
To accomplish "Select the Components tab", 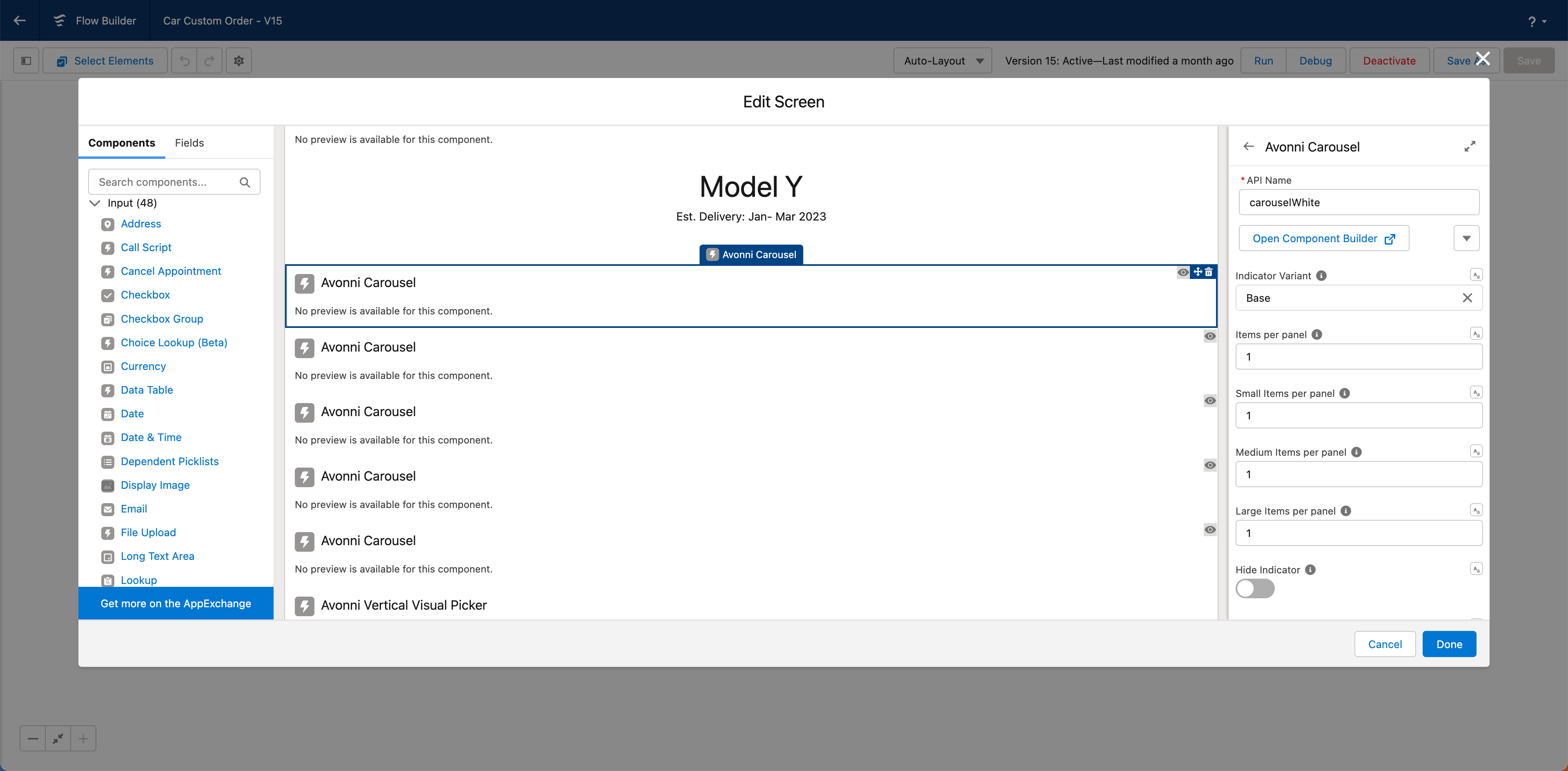I will pyautogui.click(x=121, y=143).
